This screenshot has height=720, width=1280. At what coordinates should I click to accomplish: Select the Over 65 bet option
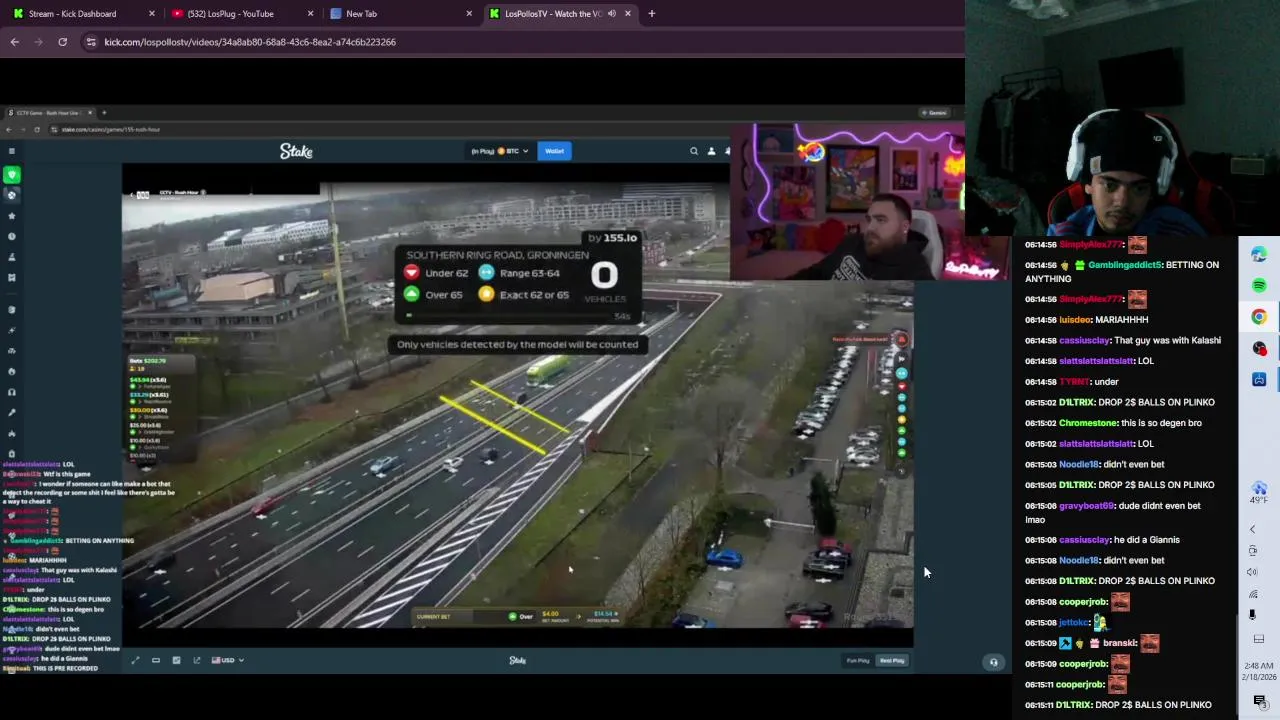pos(434,295)
